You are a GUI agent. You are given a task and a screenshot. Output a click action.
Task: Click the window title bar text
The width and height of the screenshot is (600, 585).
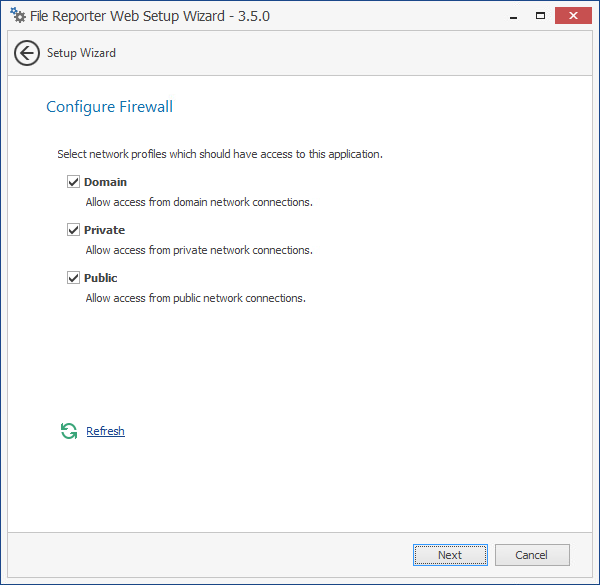point(150,16)
